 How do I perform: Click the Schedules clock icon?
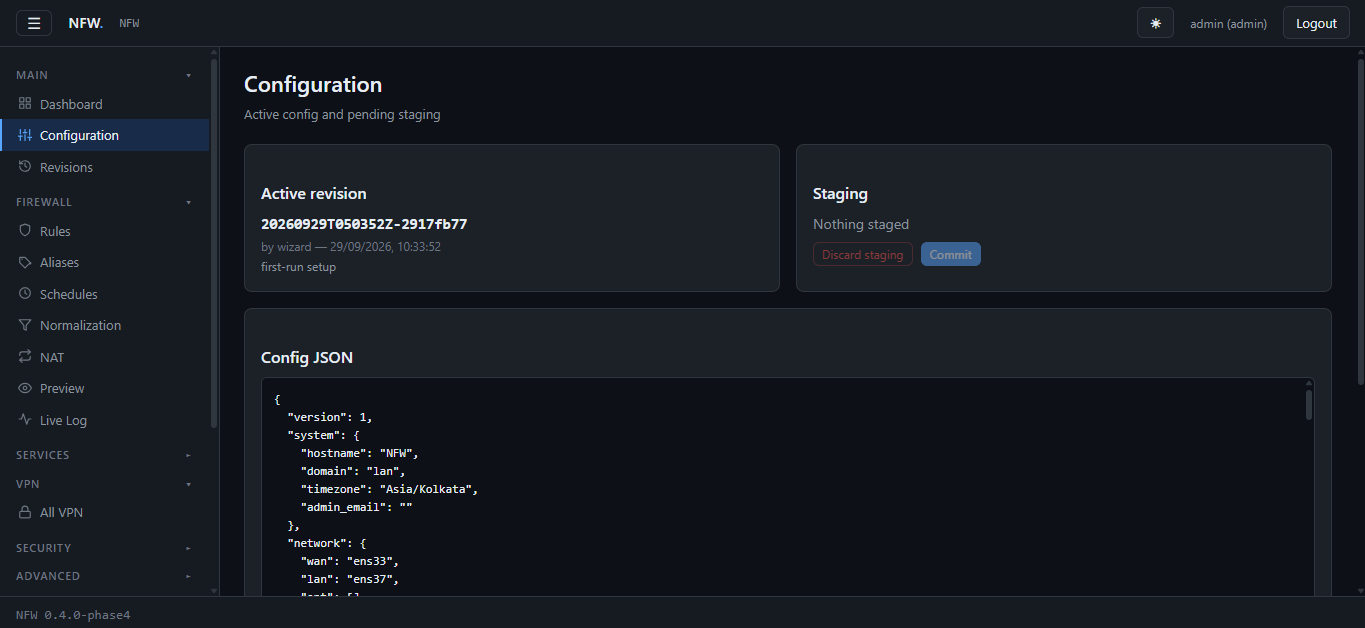[x=25, y=294]
